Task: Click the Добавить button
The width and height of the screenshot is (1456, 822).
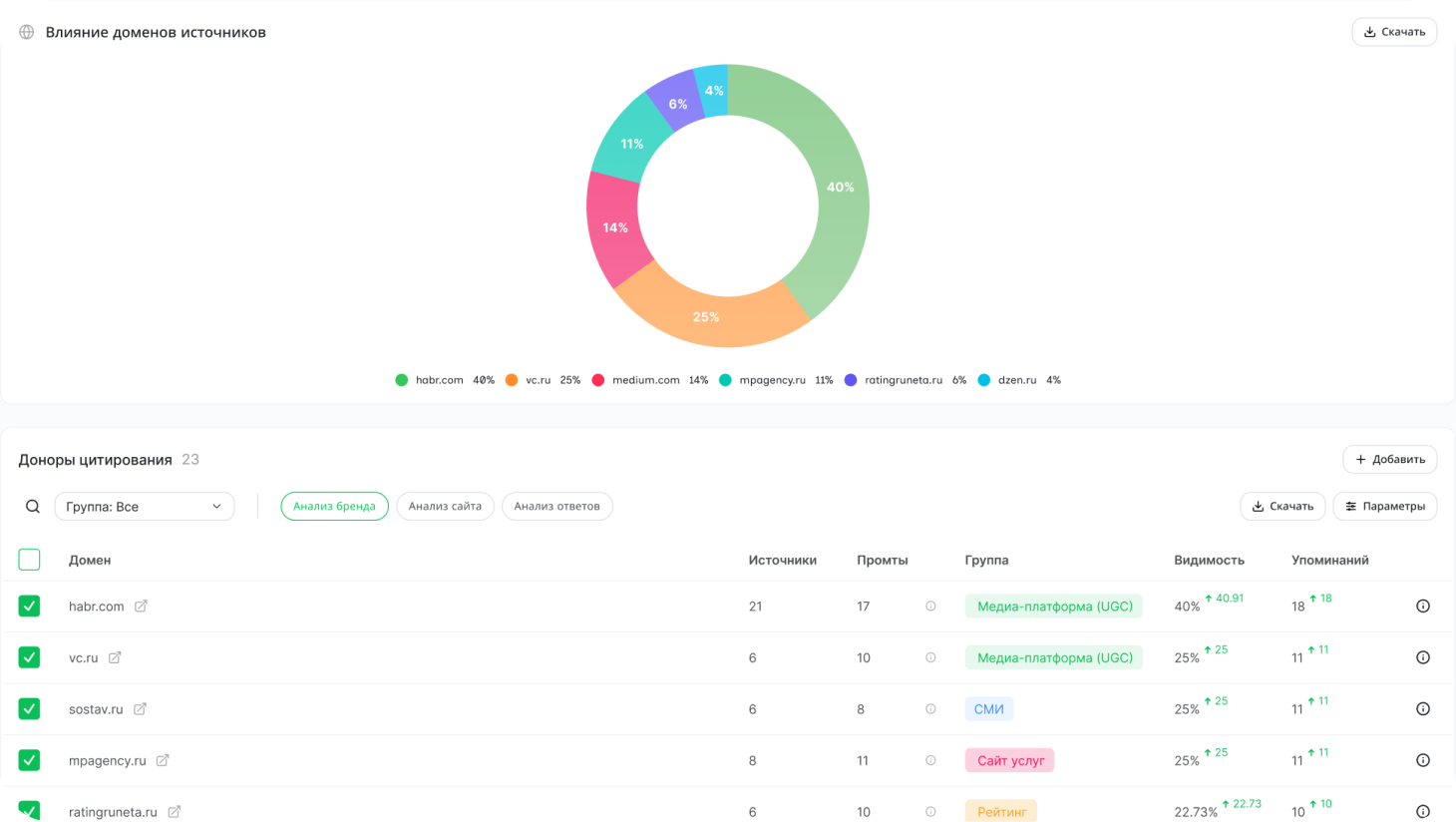Action: 1390,460
